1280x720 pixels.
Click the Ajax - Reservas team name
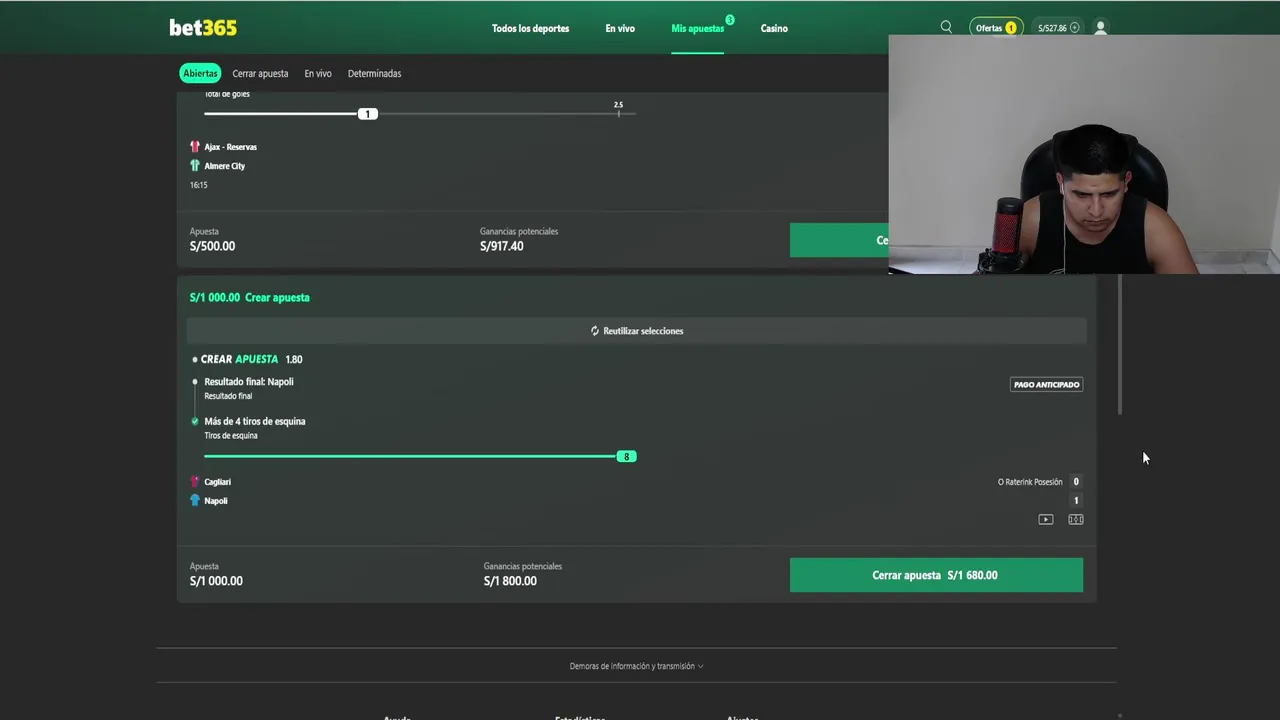230,147
